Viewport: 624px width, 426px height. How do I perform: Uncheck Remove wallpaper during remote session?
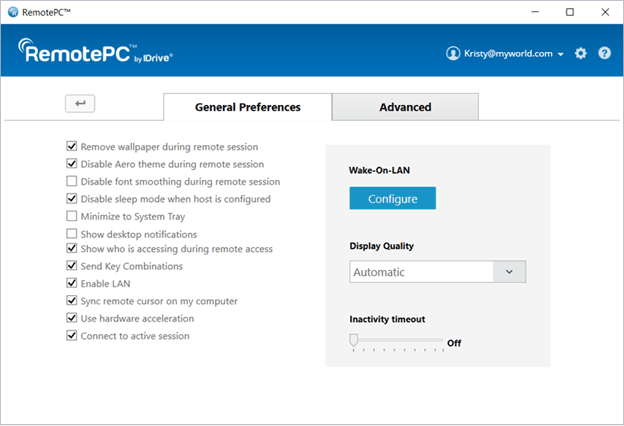tap(72, 147)
